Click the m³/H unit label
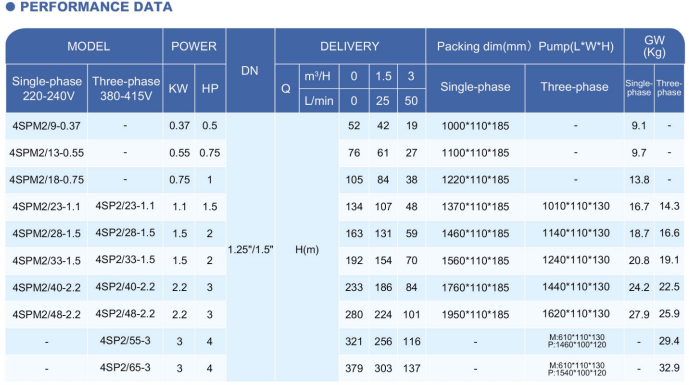 click(317, 76)
